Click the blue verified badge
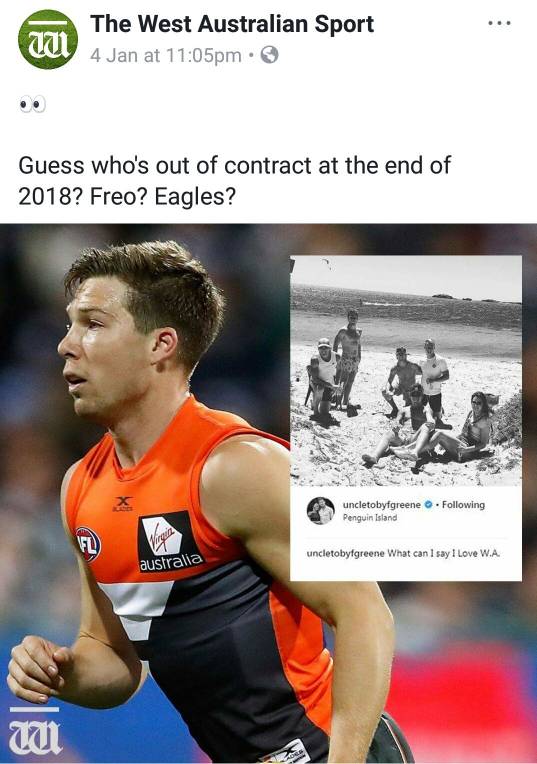This screenshot has width=537, height=764. click(x=428, y=505)
